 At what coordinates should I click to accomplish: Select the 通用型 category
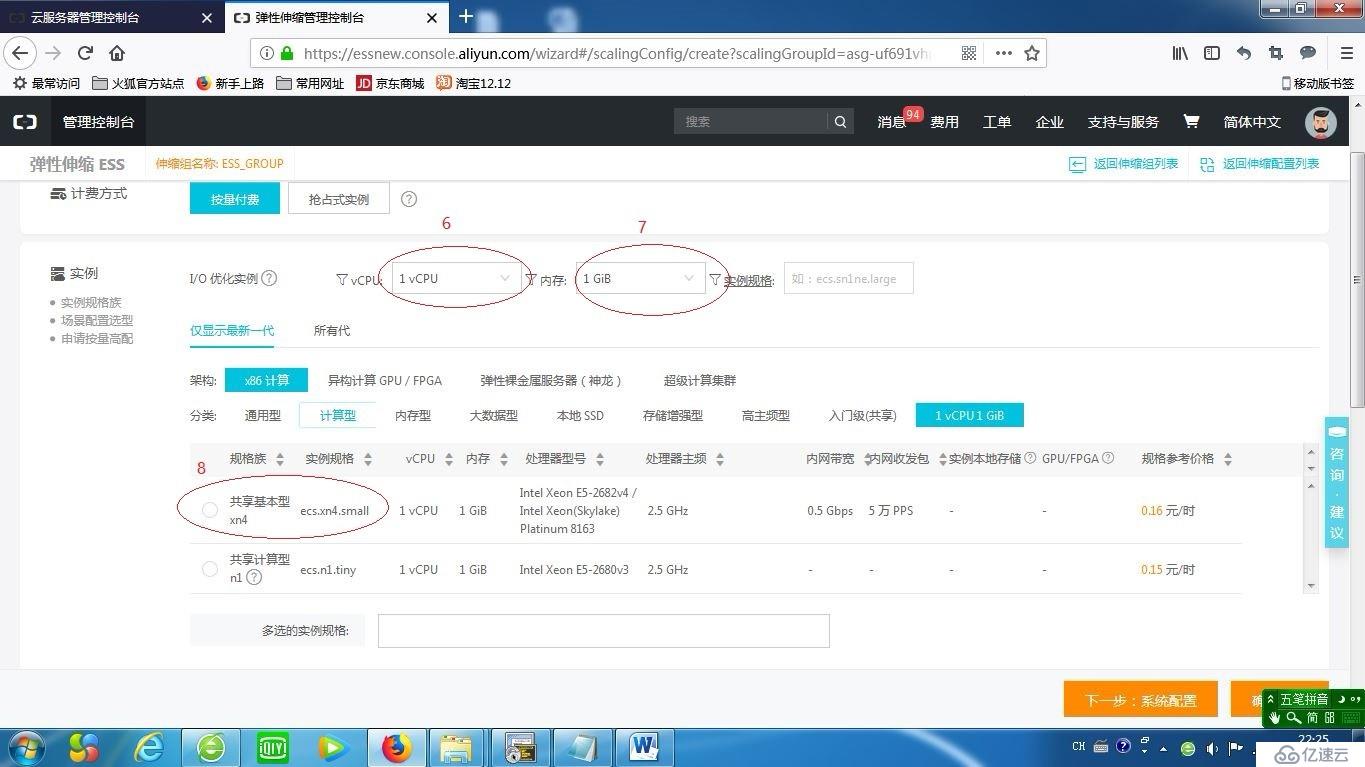[263, 415]
